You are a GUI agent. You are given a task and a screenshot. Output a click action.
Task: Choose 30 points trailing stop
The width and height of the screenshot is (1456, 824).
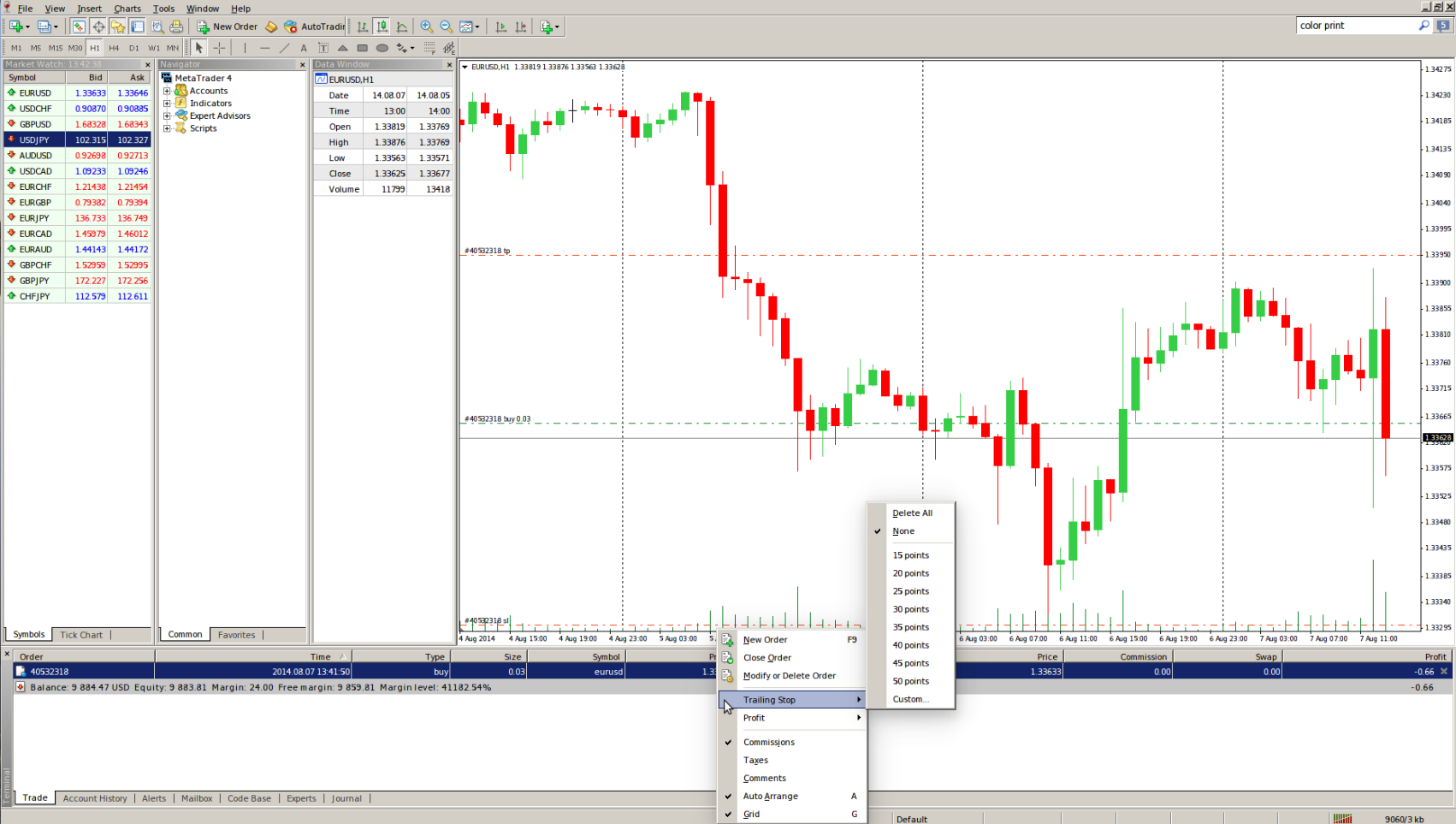coord(911,609)
